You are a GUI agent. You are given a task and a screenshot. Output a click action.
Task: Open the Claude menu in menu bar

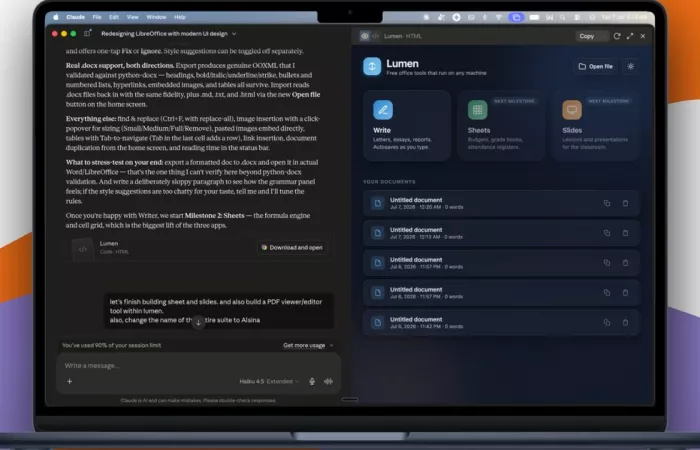tap(75, 17)
